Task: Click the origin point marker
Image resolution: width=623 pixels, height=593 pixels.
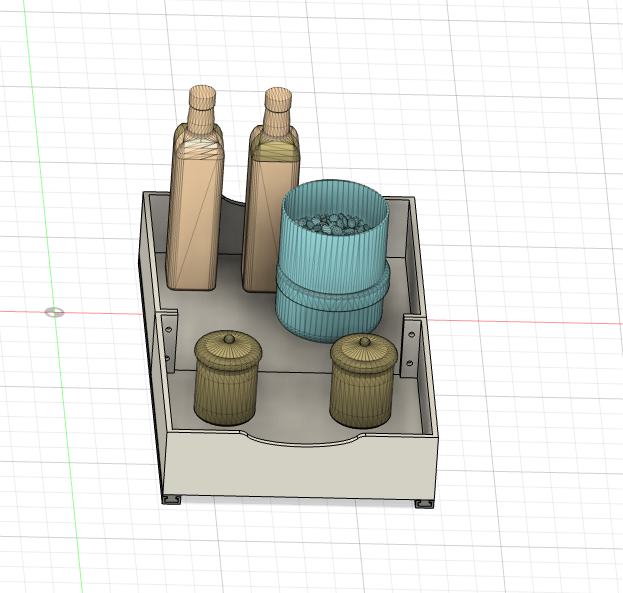Action: pyautogui.click(x=54, y=312)
